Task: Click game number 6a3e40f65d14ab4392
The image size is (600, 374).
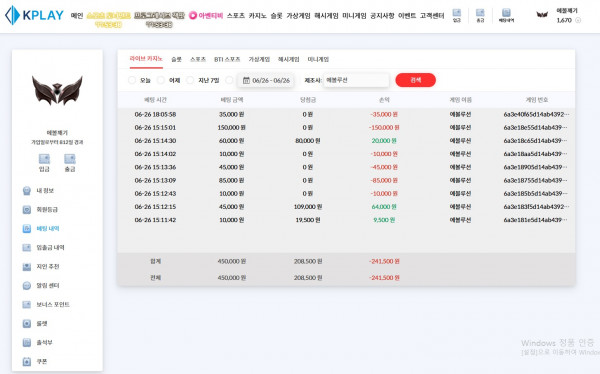Action: click(536, 114)
